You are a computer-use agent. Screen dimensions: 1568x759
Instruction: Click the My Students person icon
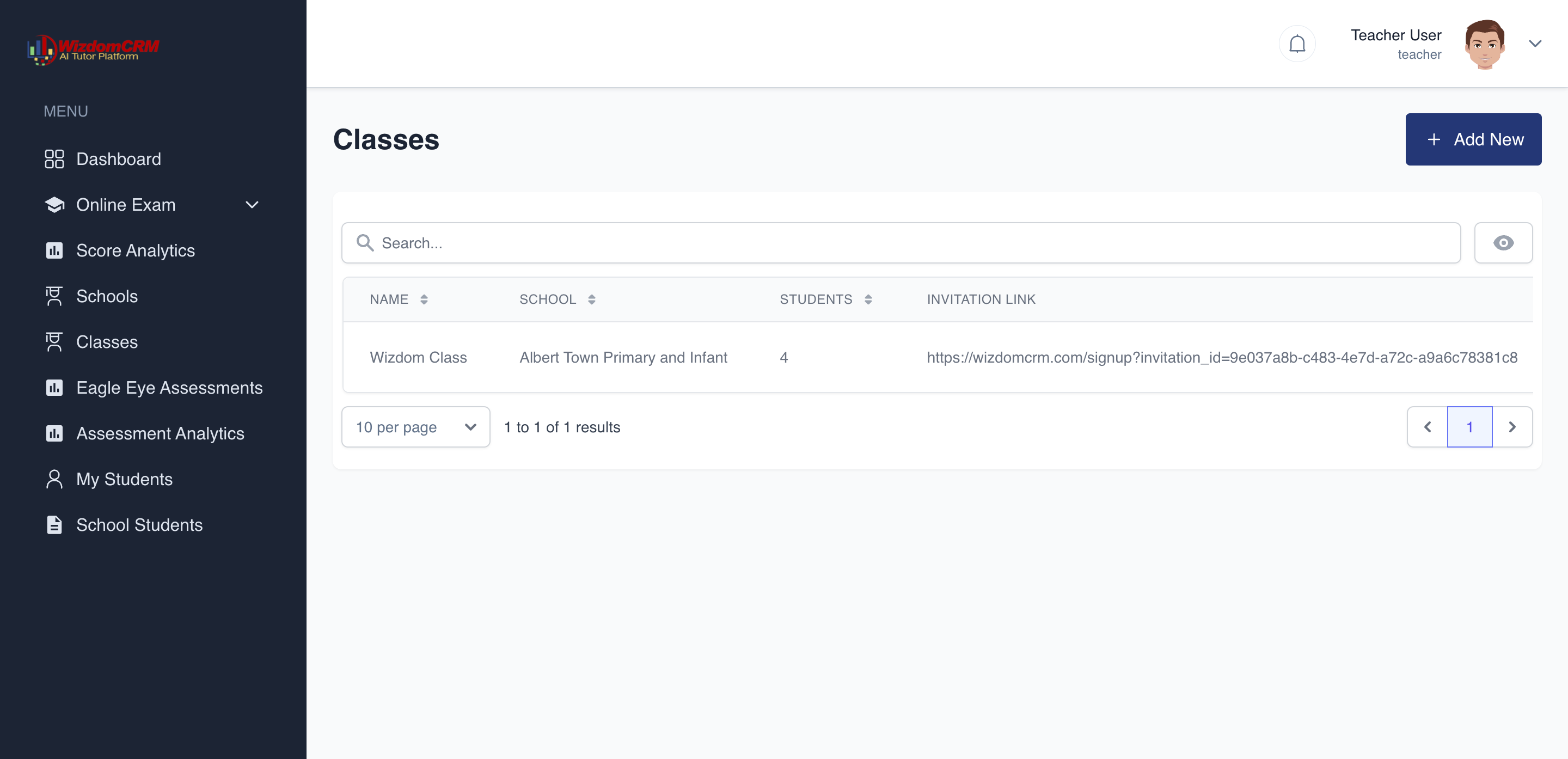click(x=54, y=479)
